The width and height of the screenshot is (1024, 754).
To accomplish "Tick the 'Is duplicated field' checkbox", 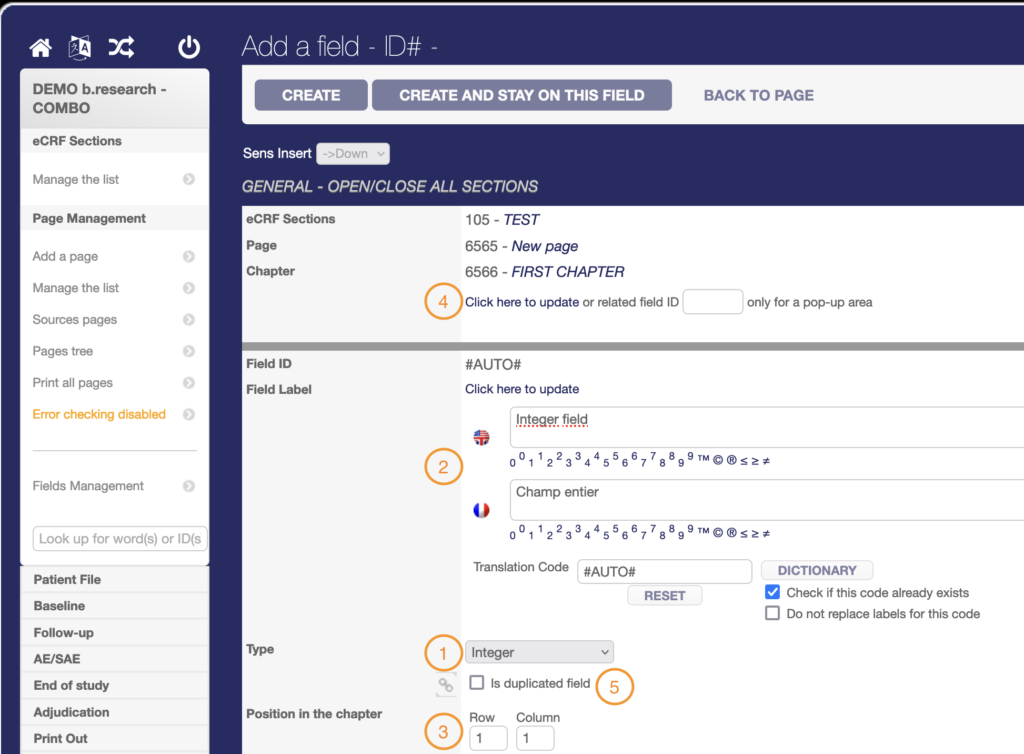I will coord(477,683).
